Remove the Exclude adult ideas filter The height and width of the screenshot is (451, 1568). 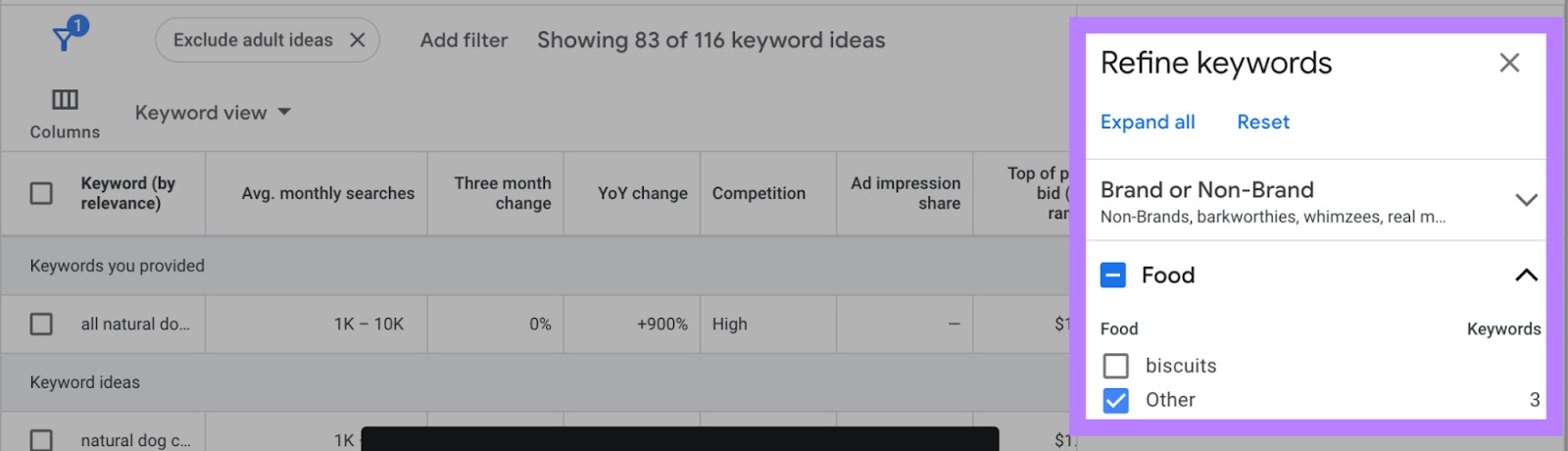tap(358, 40)
